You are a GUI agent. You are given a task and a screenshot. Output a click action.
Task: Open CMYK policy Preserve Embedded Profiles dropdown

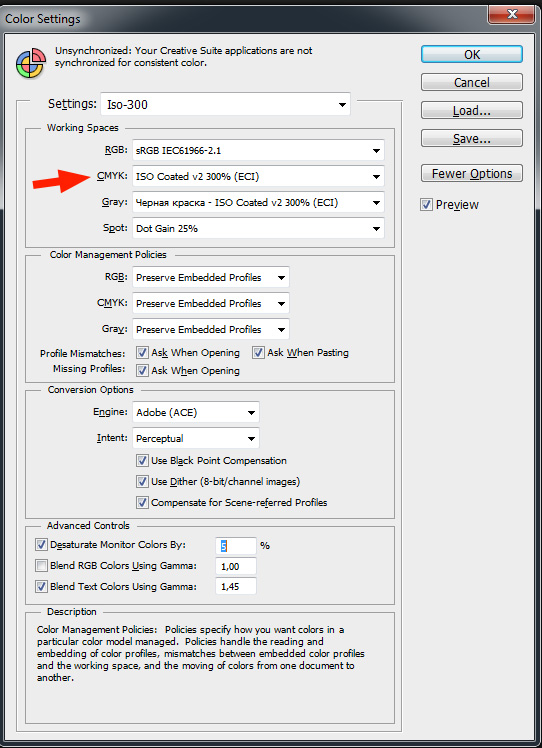point(211,303)
